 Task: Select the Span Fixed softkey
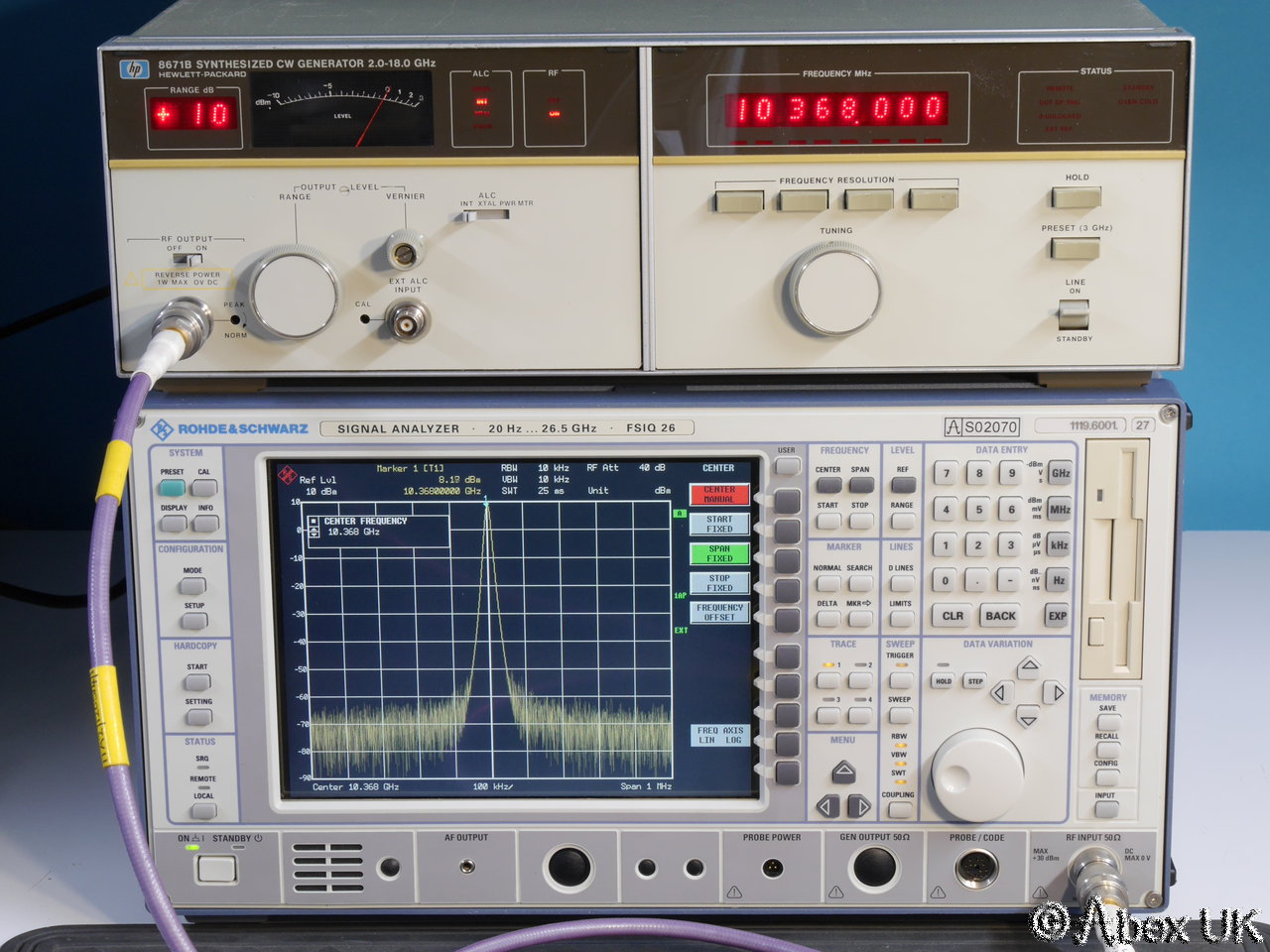point(719,553)
